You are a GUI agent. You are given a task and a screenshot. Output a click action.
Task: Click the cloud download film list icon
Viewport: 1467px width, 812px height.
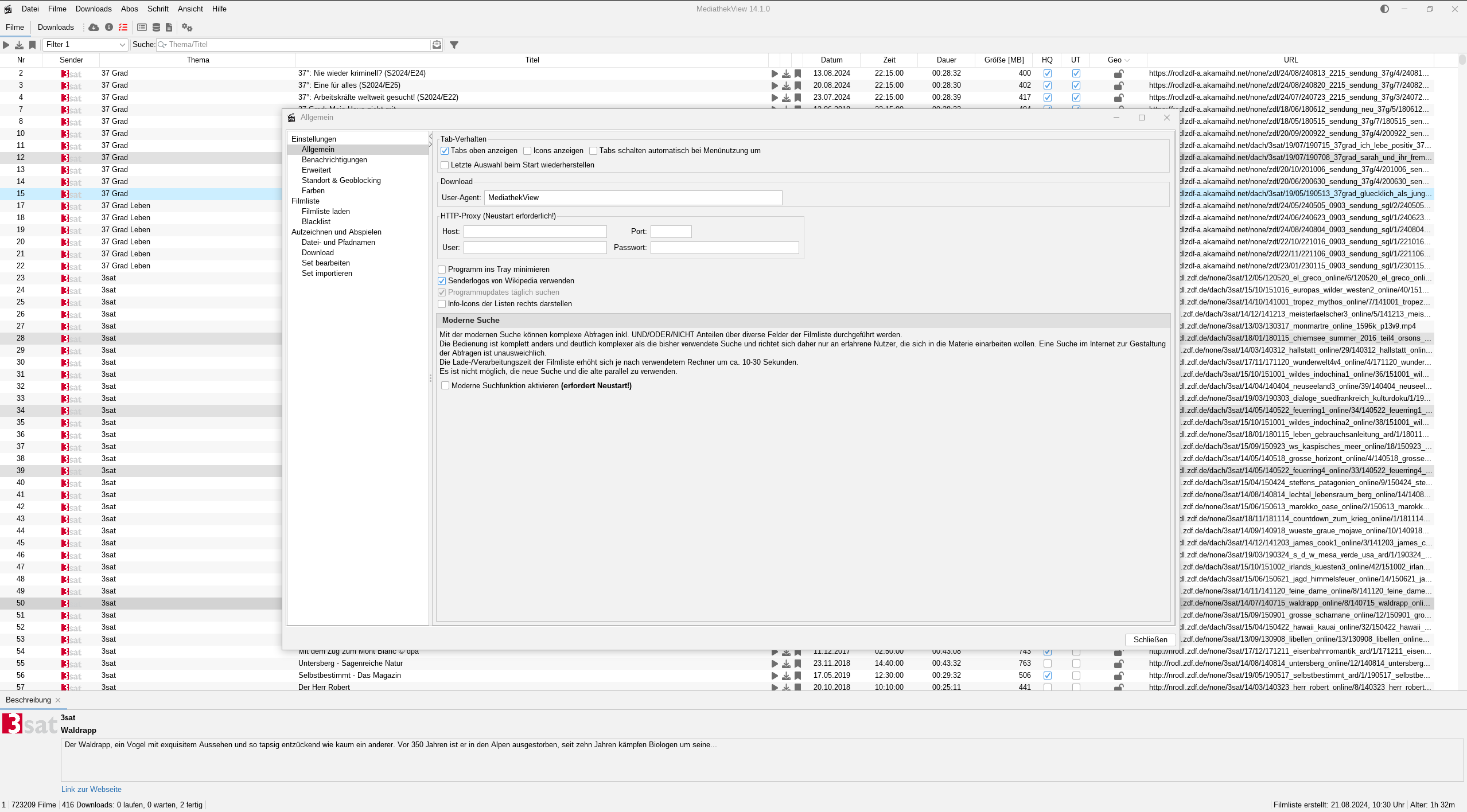(x=94, y=28)
